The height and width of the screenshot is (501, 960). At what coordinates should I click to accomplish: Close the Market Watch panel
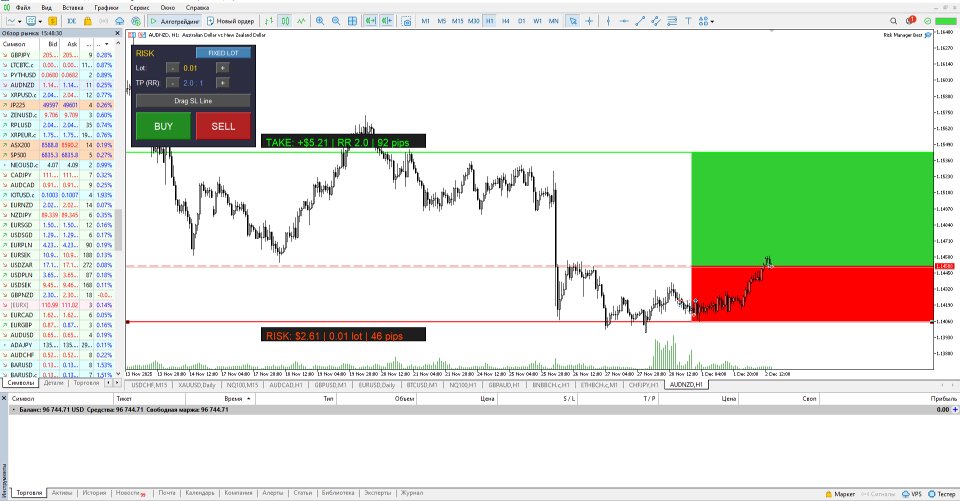118,33
